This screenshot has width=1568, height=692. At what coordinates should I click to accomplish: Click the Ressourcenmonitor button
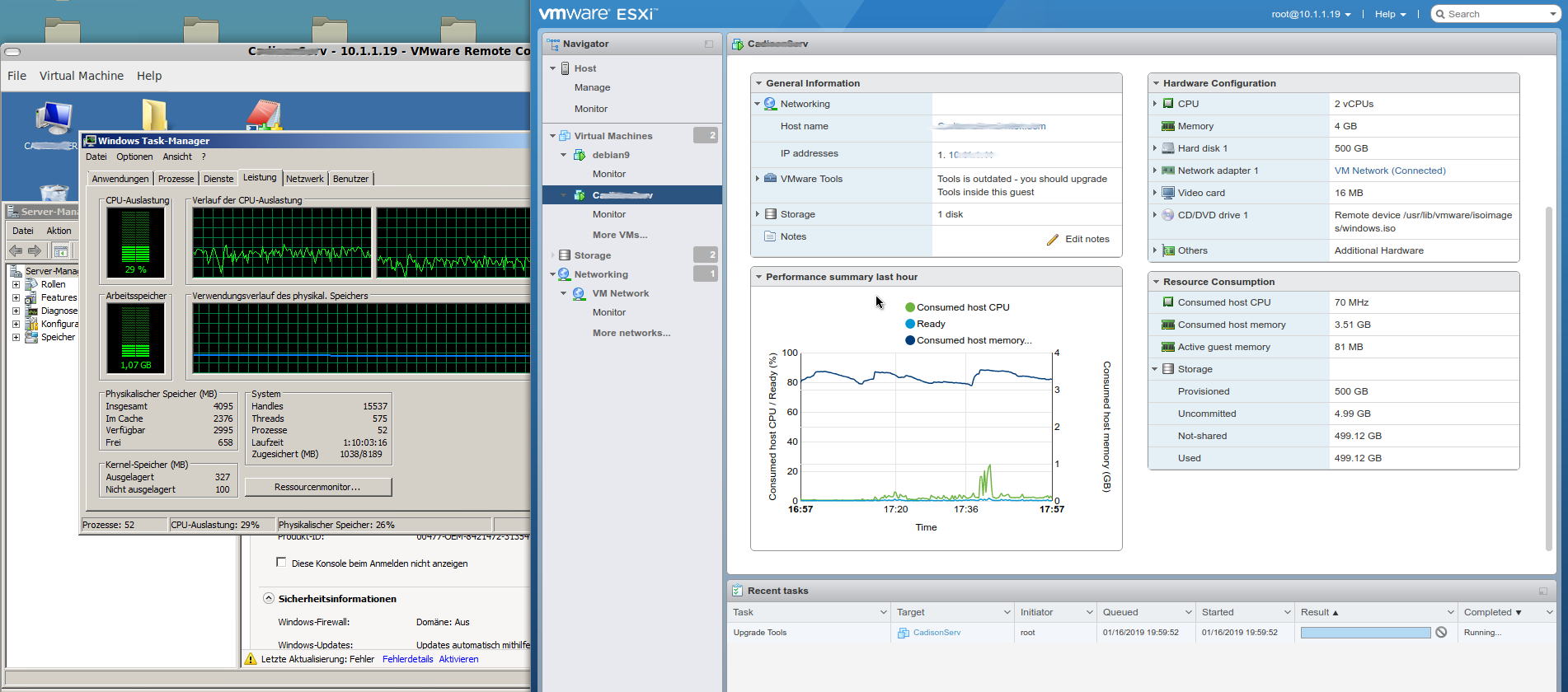click(x=317, y=487)
